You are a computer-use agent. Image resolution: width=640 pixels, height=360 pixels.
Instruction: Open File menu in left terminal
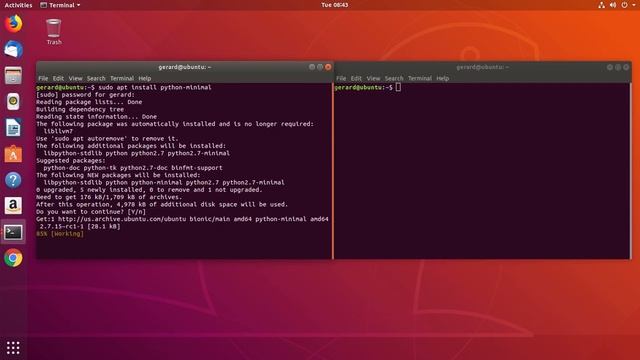pos(43,78)
